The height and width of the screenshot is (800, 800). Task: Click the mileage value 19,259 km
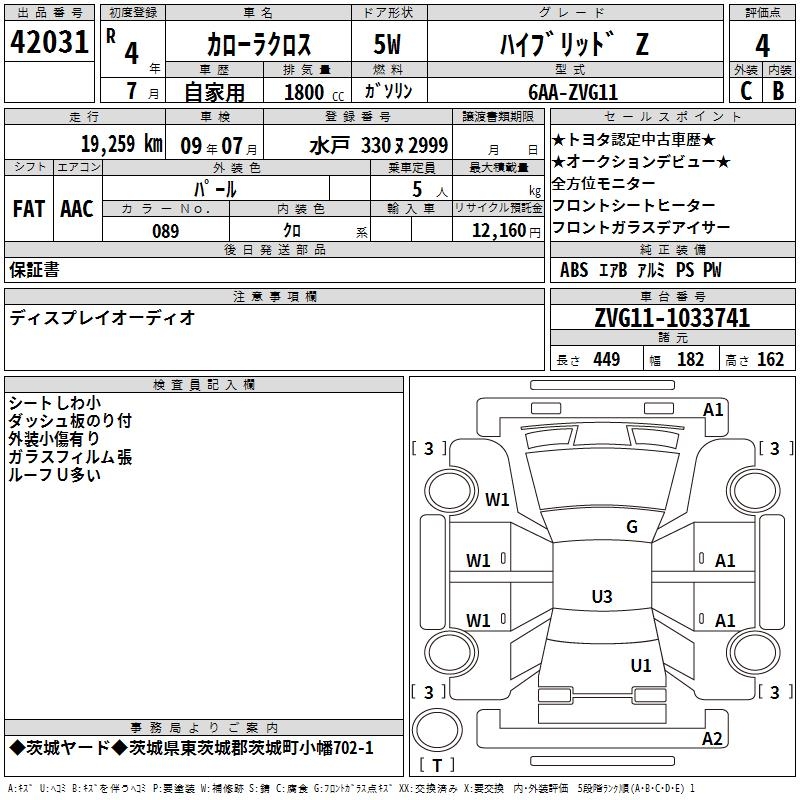pyautogui.click(x=121, y=144)
